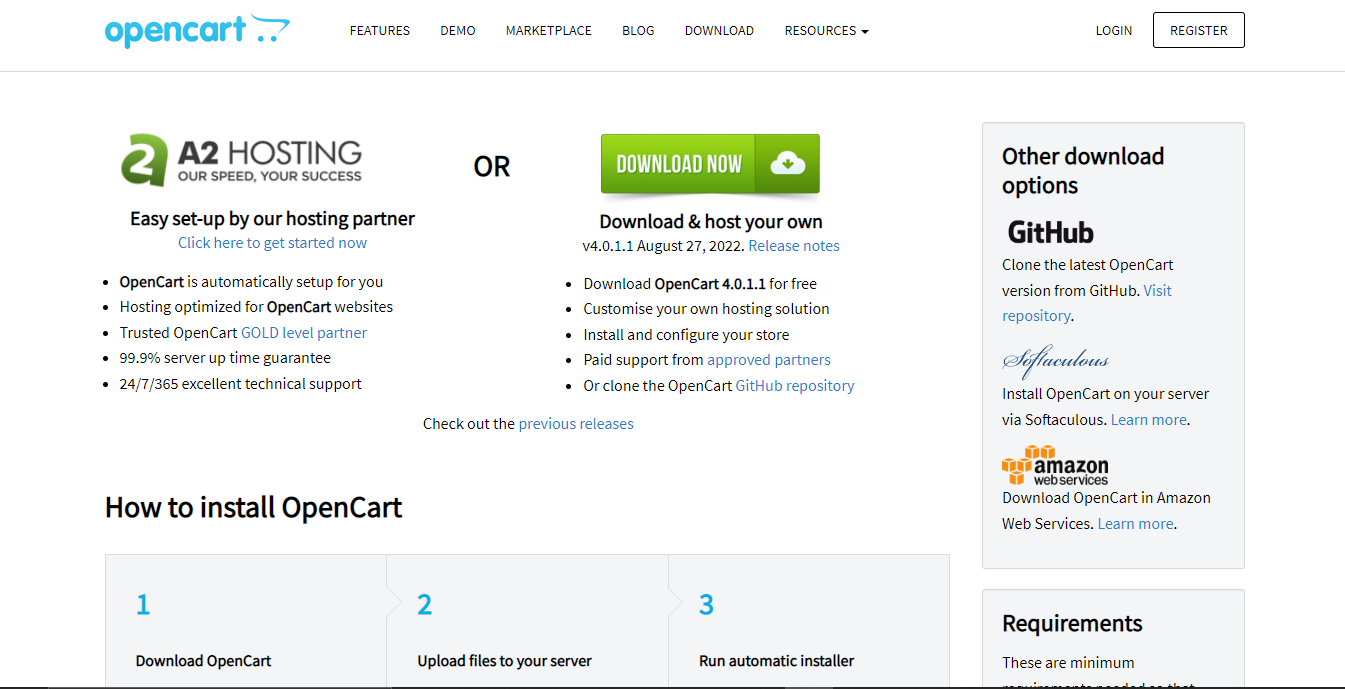Screen dimensions: 1345x689
Task: Open the Demo menu item
Action: click(x=458, y=31)
